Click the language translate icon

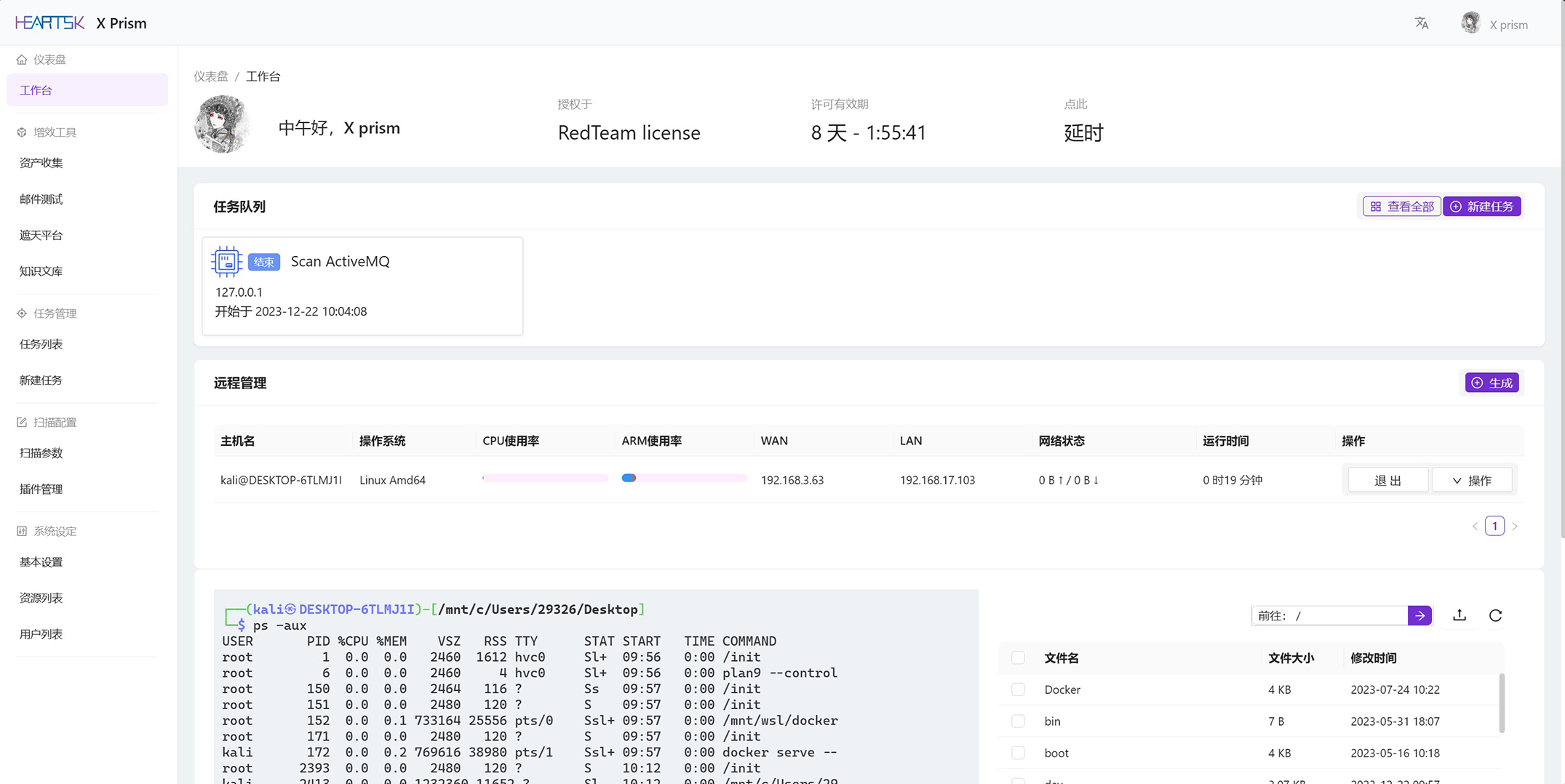pos(1421,23)
